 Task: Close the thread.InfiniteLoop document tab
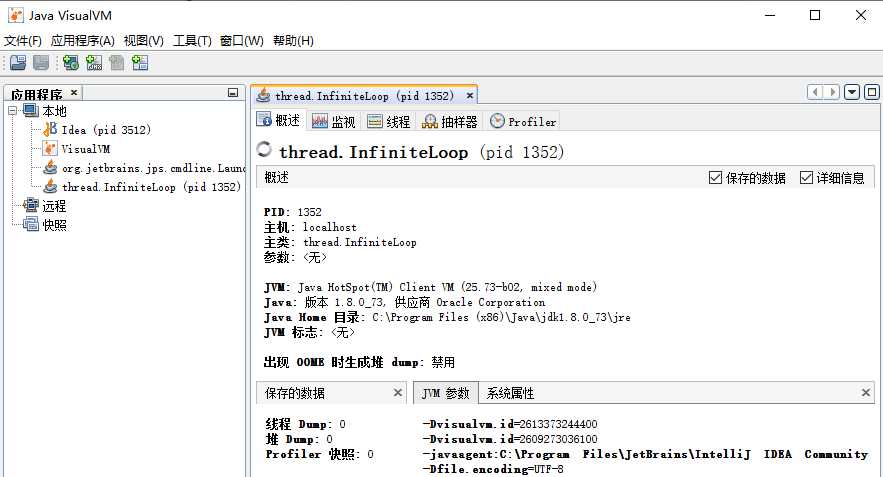[470, 96]
